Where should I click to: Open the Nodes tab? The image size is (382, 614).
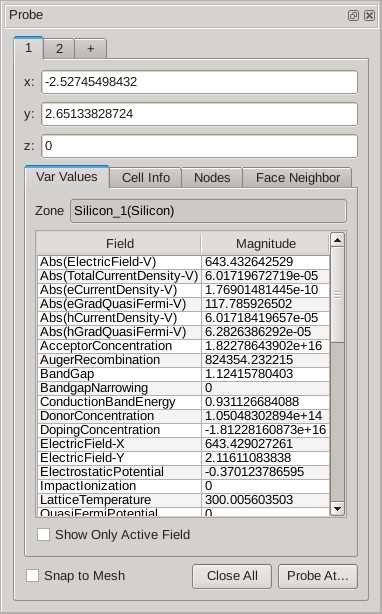click(212, 178)
